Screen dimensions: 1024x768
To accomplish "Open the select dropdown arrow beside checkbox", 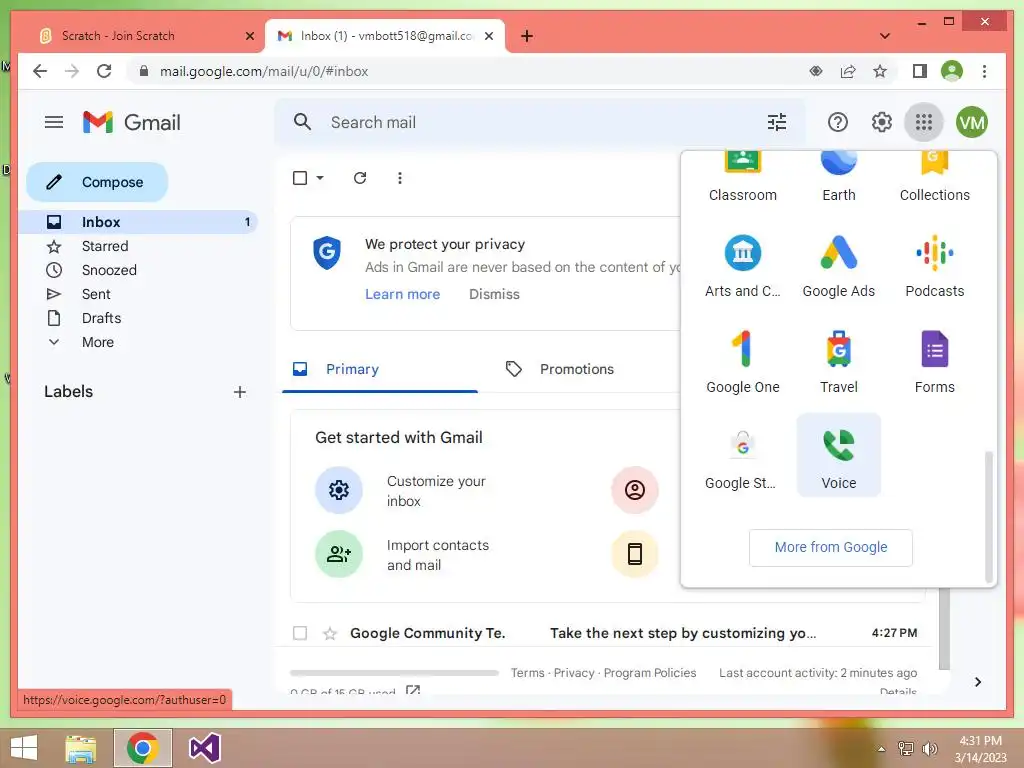I will (x=320, y=178).
